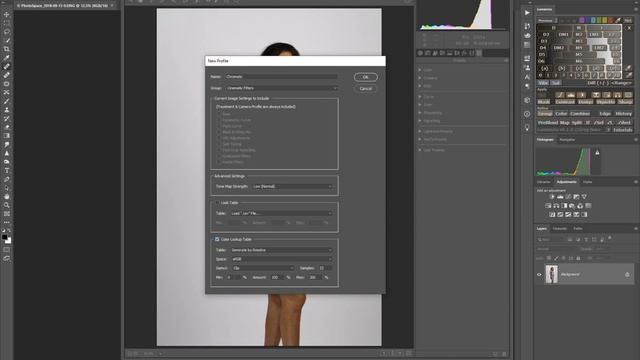Click the Background layer lock icon
Screen dimensions: 640x360
[627, 275]
